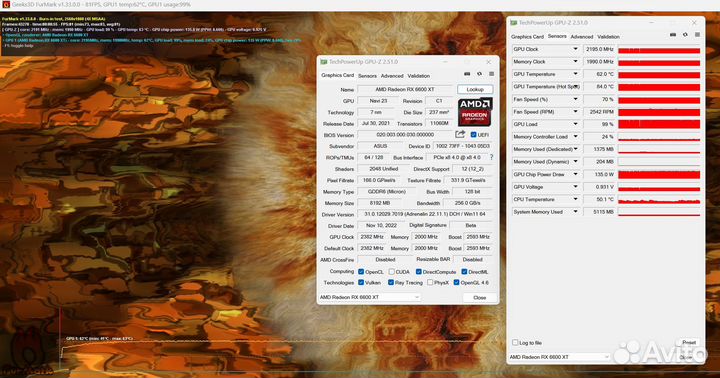
Task: Click the Memory Type GDDR6 (Micron) value
Action: pyautogui.click(x=386, y=192)
